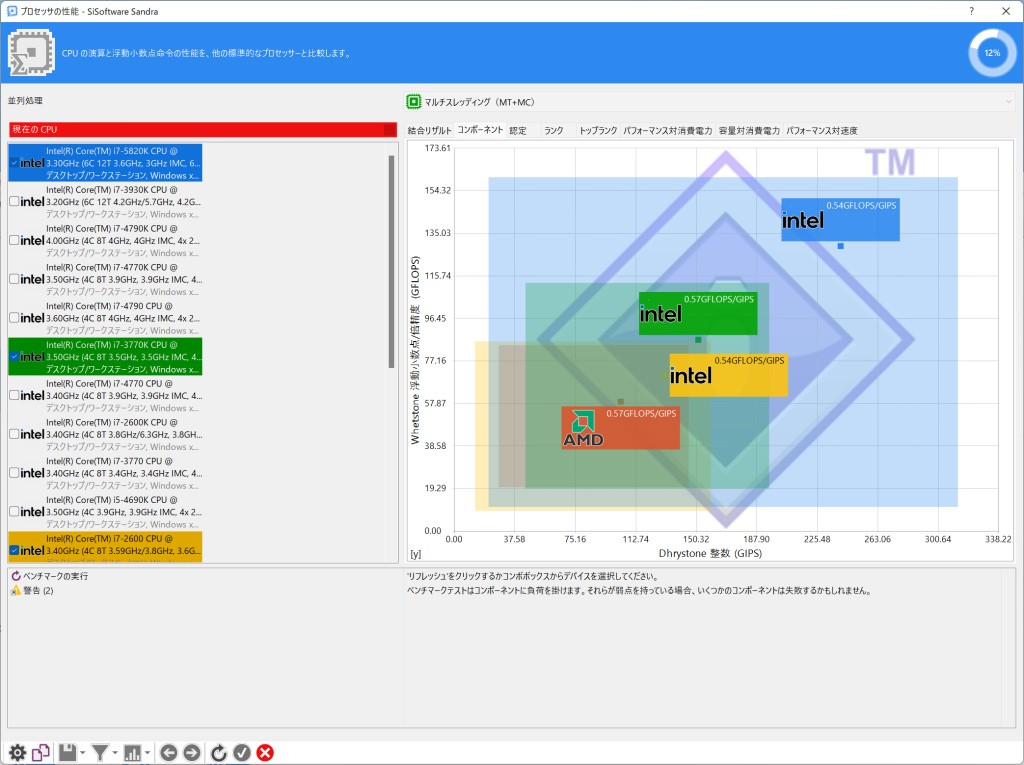Tick the Core i7-4770K checkbox
This screenshot has width=1024, height=765.
(14, 279)
